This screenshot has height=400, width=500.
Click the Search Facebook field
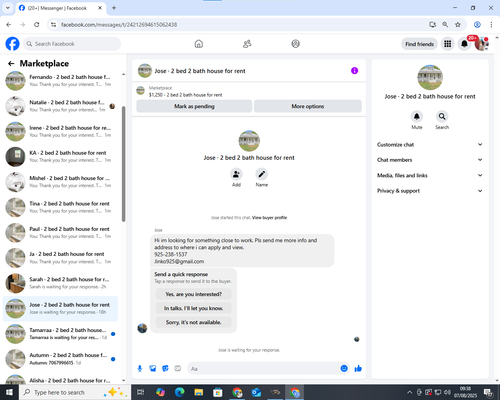click(x=72, y=44)
